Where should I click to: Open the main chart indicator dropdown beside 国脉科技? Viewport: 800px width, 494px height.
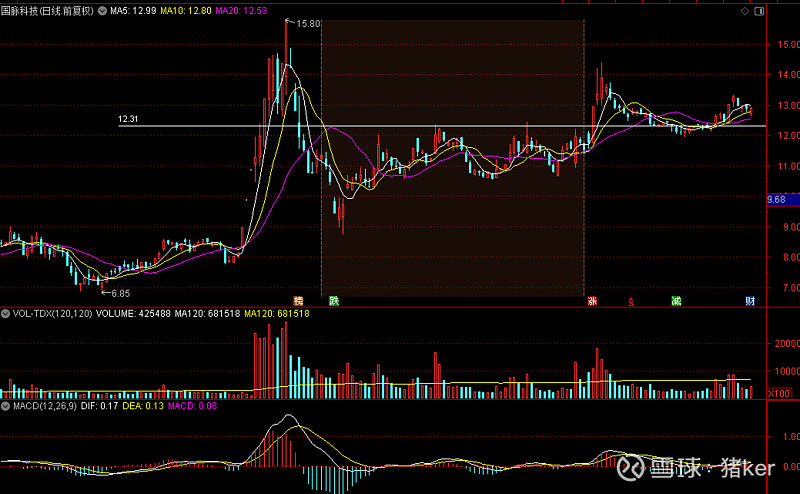103,11
